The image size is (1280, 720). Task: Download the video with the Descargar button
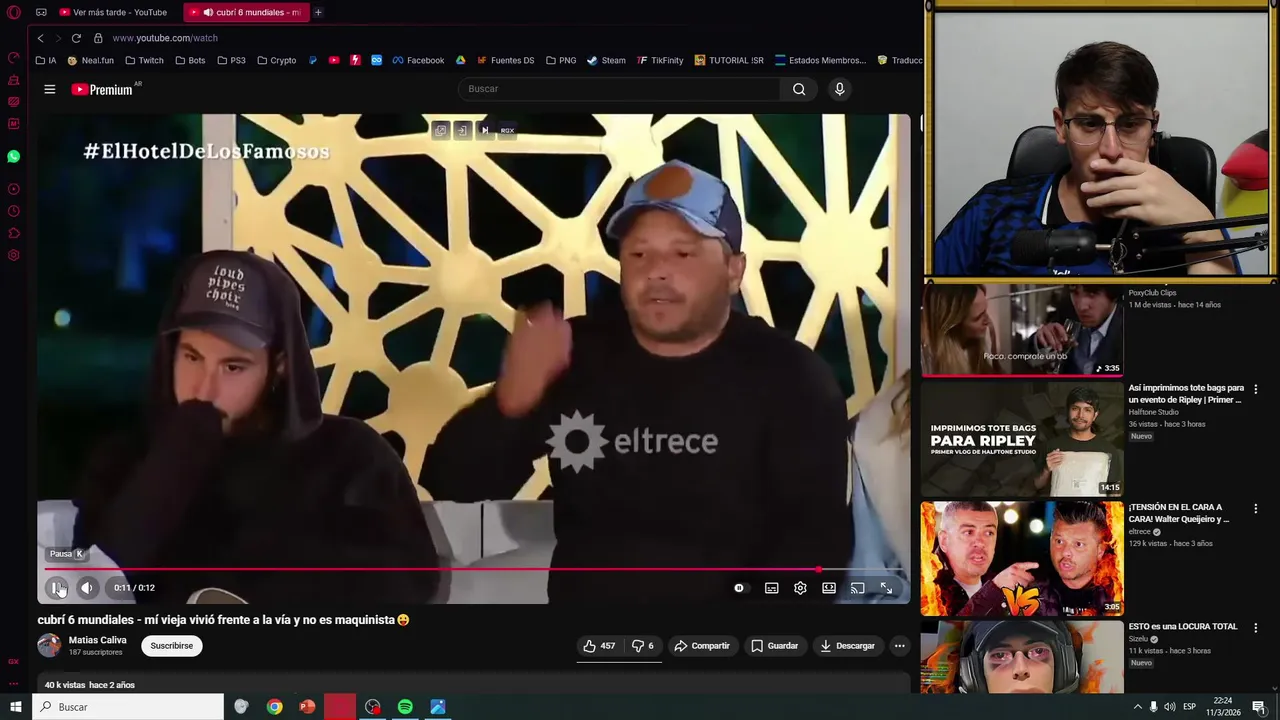pos(847,646)
